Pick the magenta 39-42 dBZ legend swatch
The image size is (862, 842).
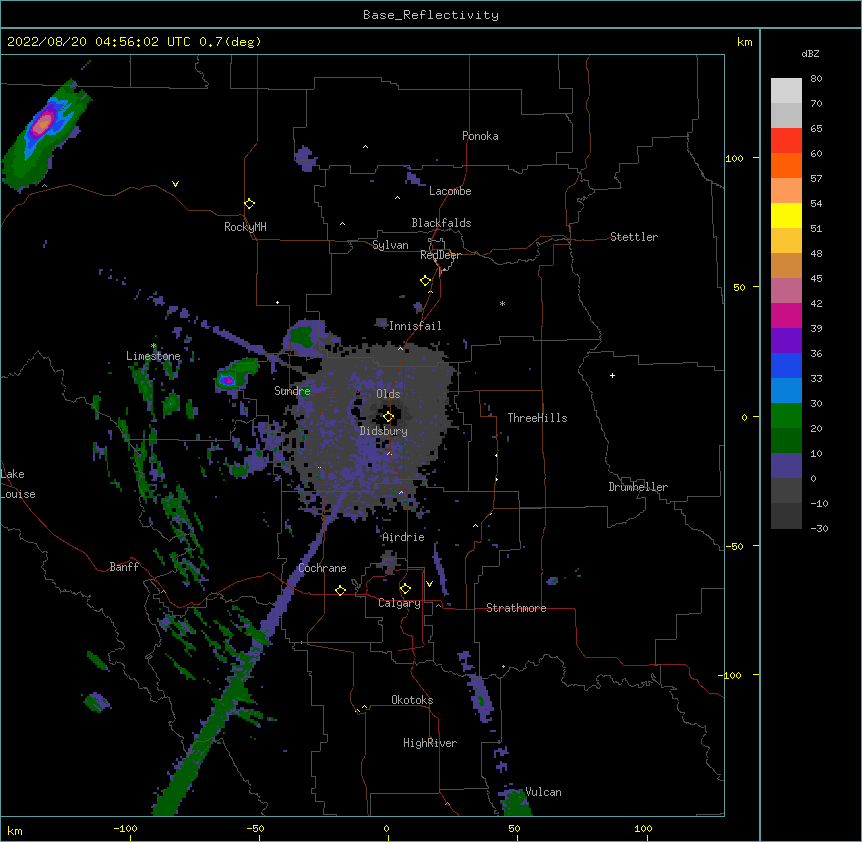coord(786,315)
